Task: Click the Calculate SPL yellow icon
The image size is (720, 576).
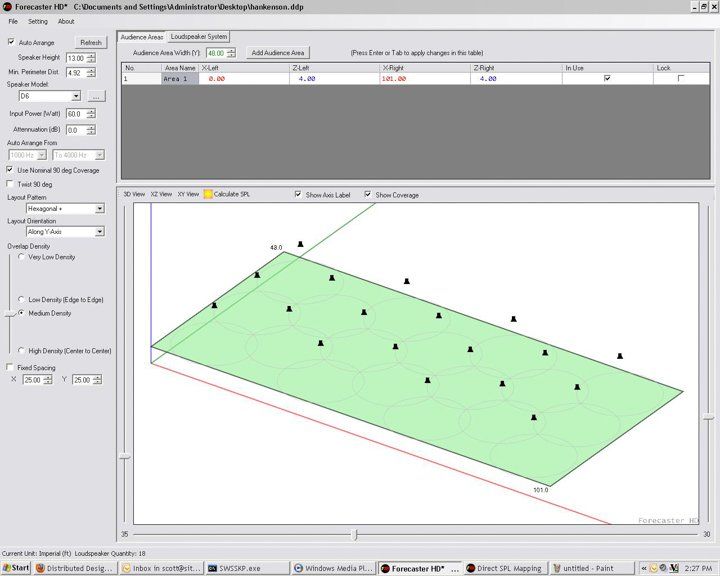Action: click(208, 194)
